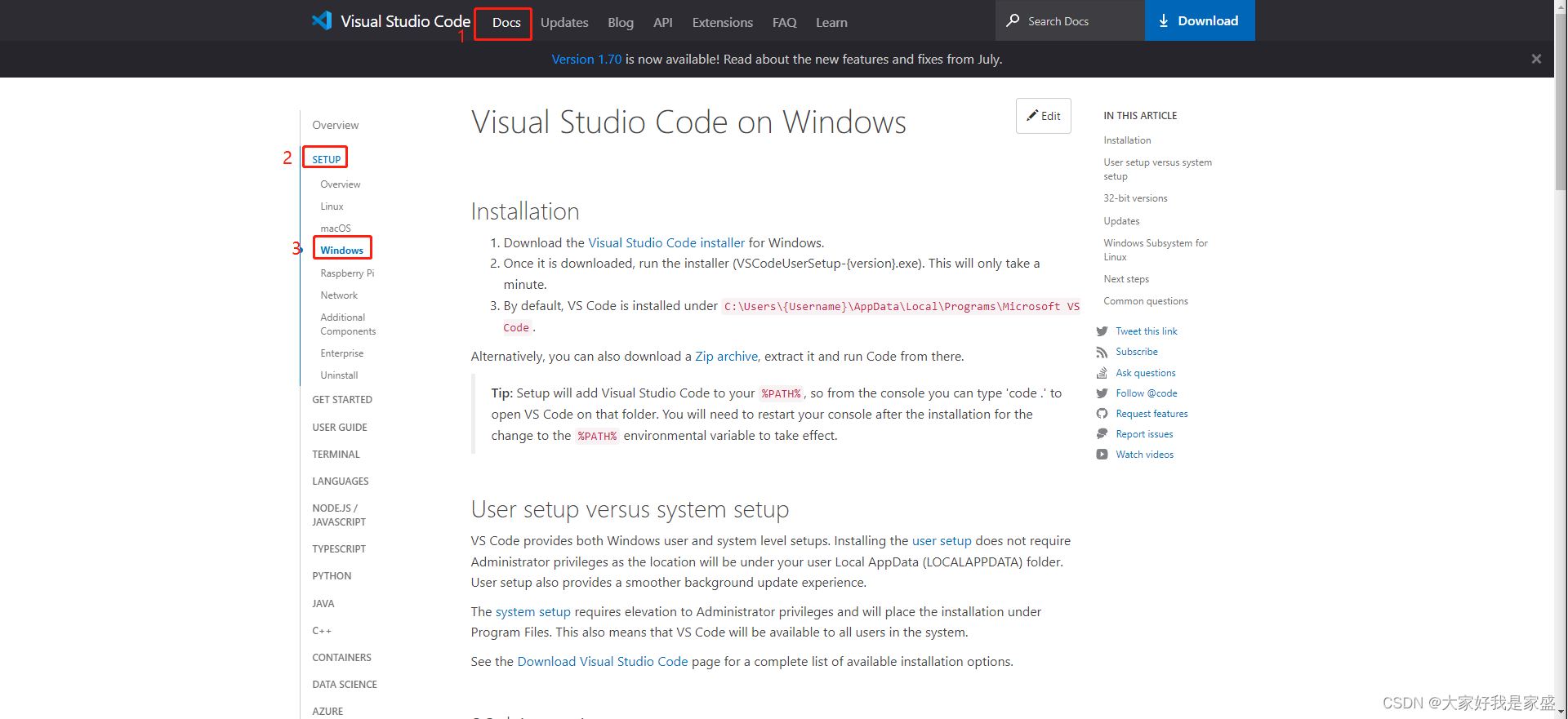Open the Additional Components page
The width and height of the screenshot is (1568, 719).
tap(348, 324)
